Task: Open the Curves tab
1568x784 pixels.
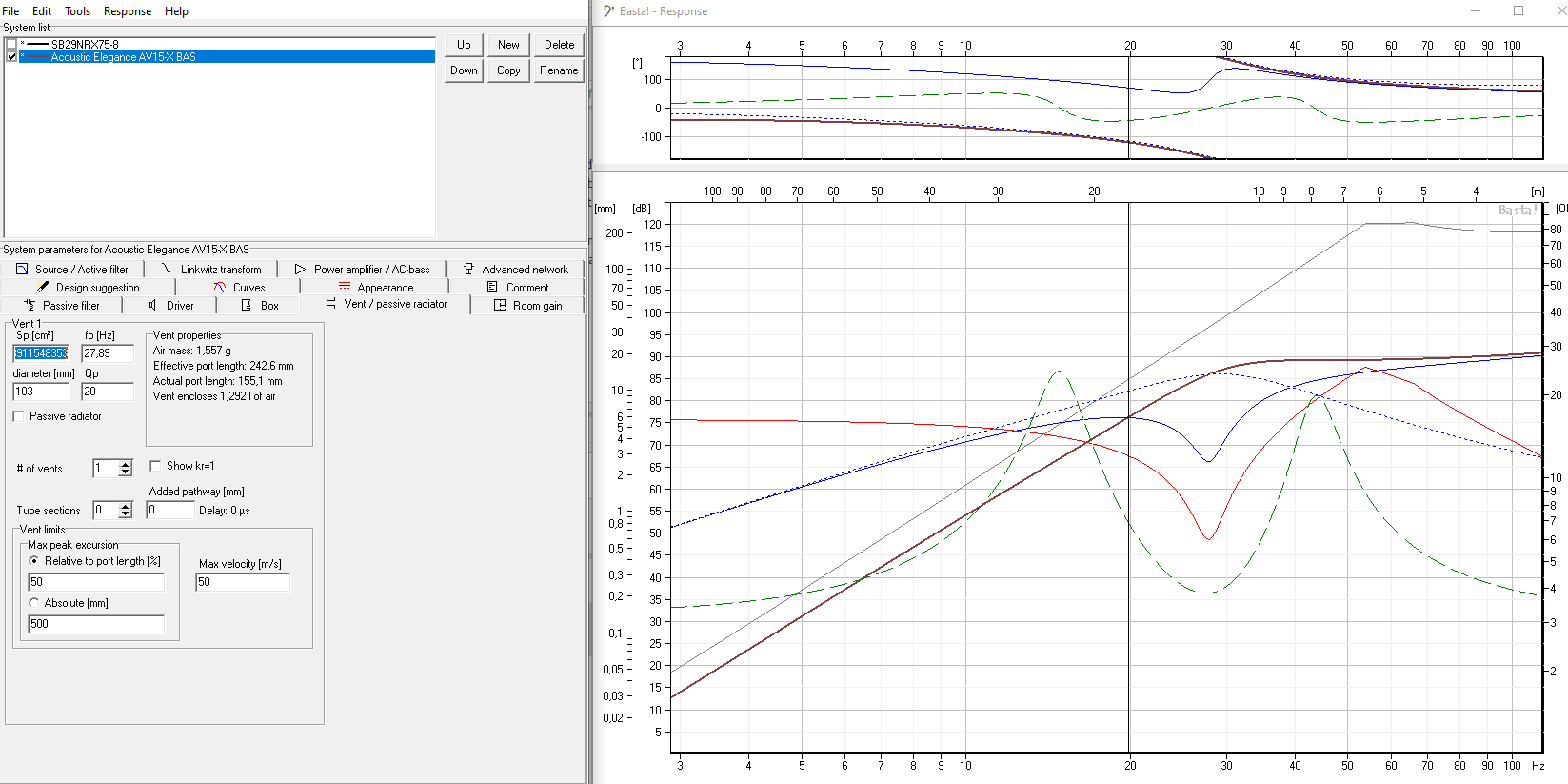Action: click(x=239, y=288)
